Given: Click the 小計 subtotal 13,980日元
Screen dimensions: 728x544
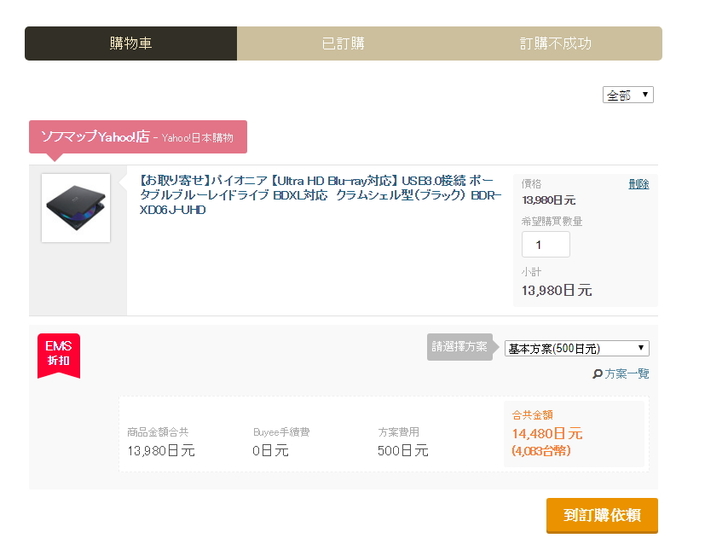Looking at the screenshot, I should point(556,291).
